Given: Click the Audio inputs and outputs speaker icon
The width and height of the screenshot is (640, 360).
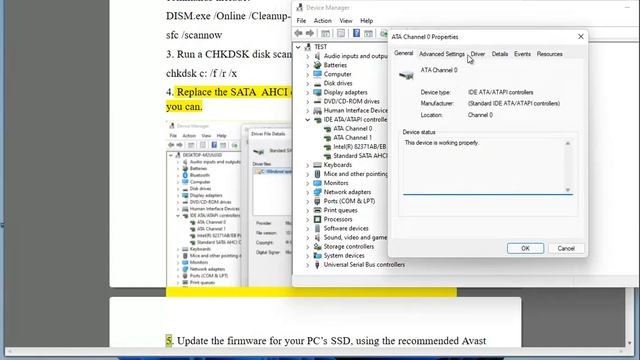Looking at the screenshot, I should pos(317,56).
